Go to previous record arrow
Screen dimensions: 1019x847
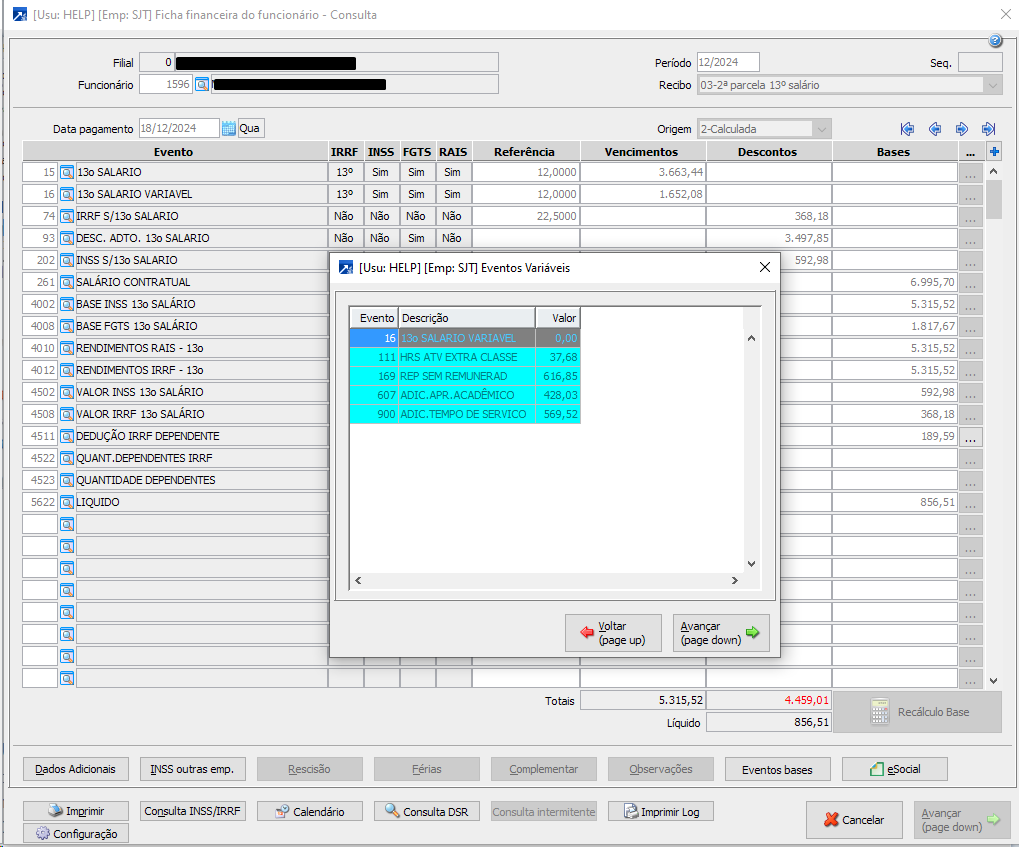(935, 129)
